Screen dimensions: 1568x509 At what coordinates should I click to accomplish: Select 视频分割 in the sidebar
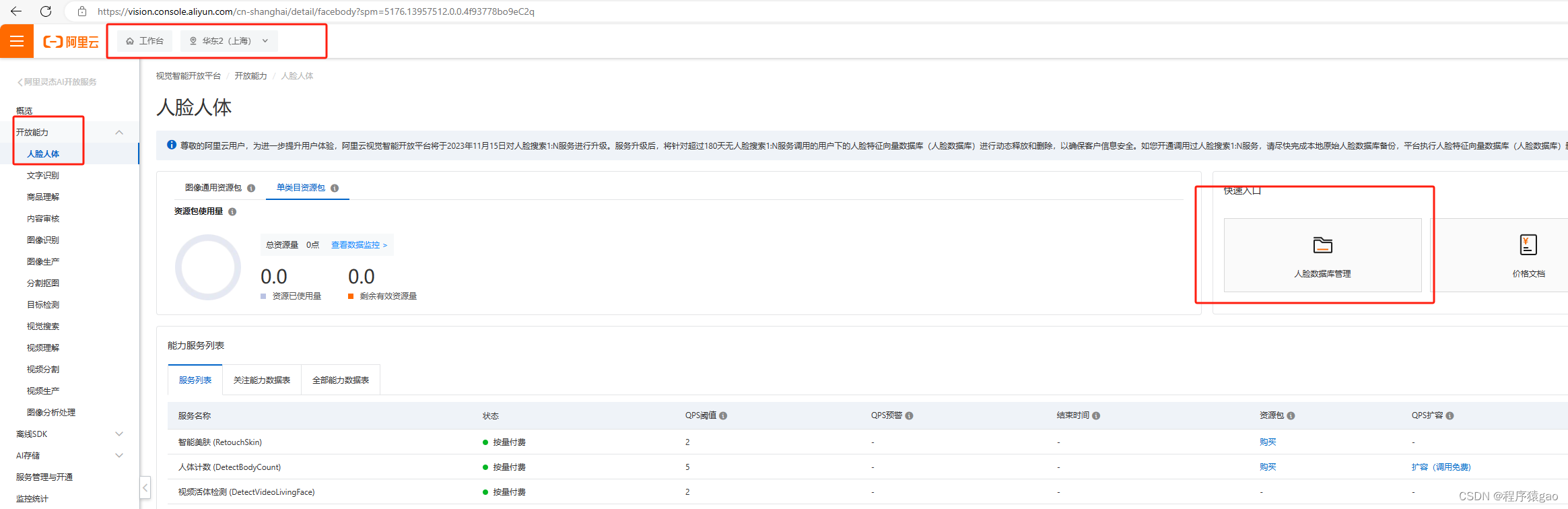tap(43, 370)
